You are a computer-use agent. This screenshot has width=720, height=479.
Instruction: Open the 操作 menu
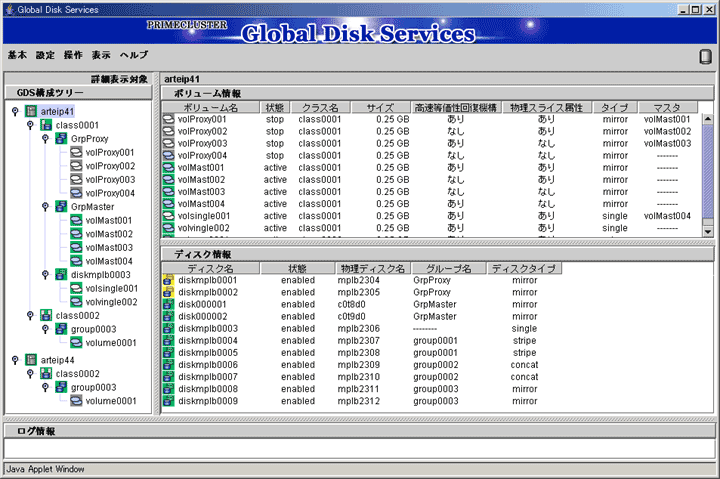(73, 55)
